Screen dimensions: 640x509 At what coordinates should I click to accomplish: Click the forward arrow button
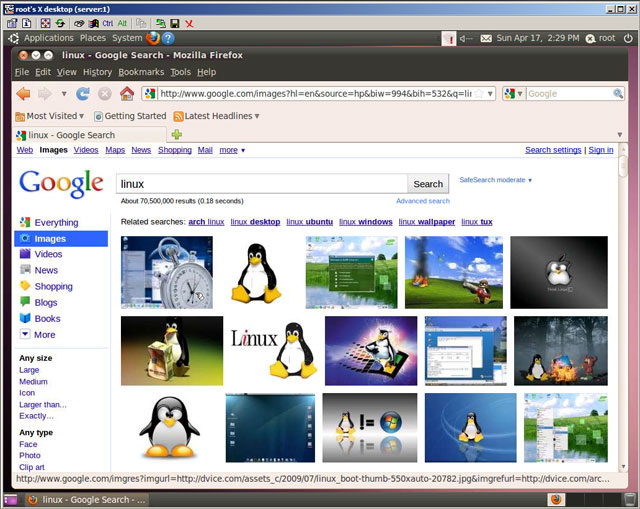click(x=44, y=94)
